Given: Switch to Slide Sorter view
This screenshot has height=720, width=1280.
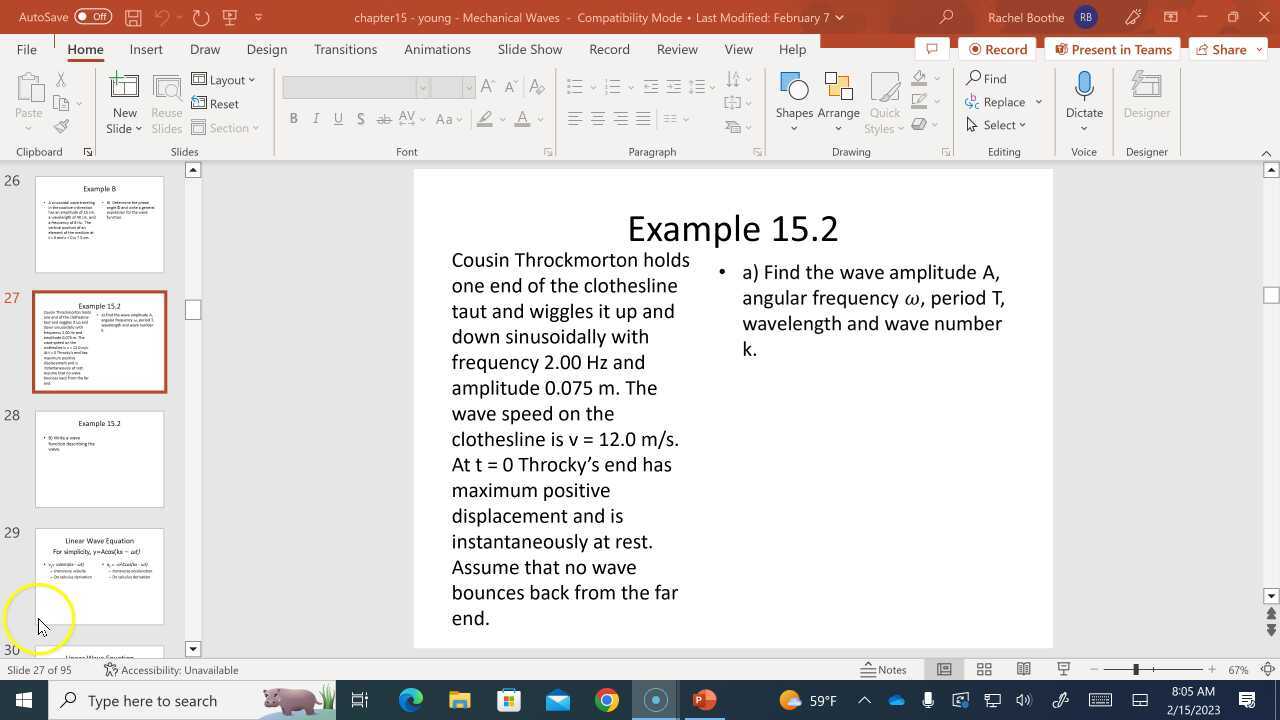Looking at the screenshot, I should tap(984, 669).
